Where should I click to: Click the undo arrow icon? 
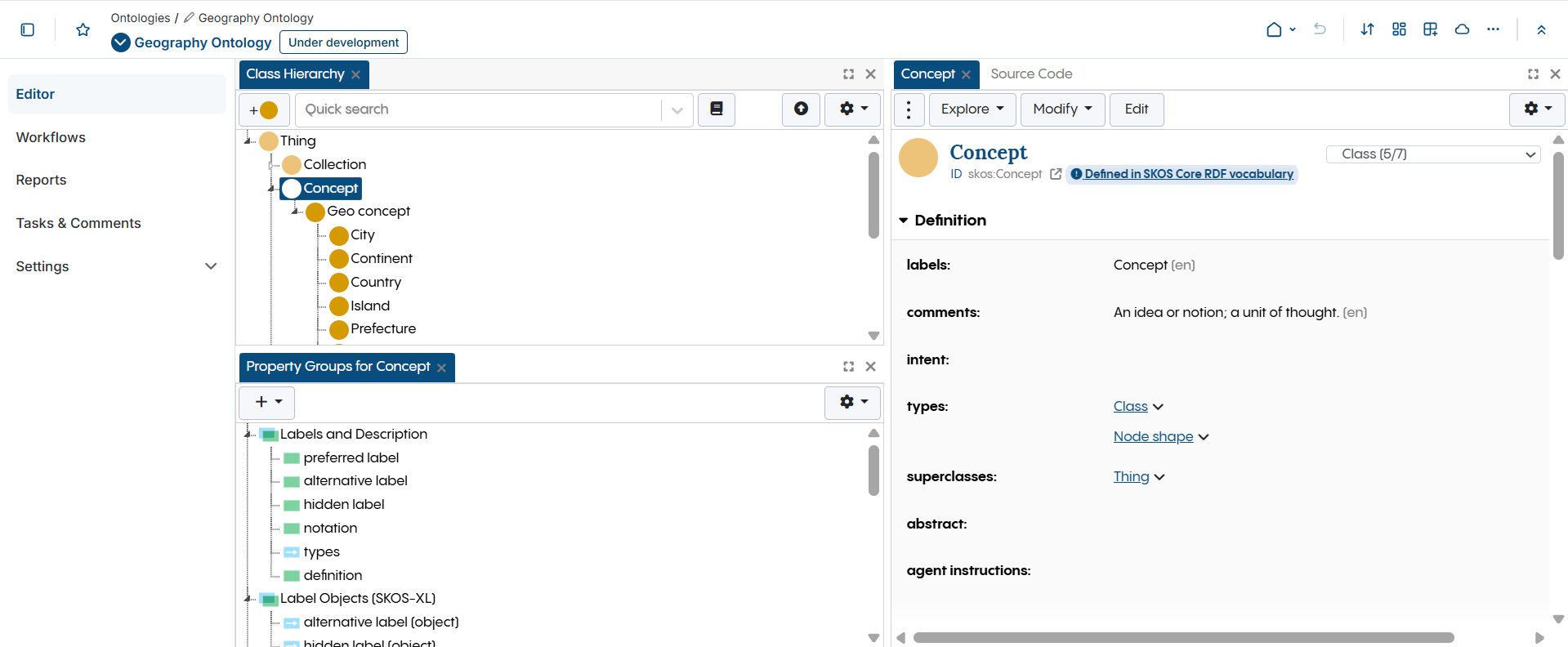click(x=1320, y=29)
